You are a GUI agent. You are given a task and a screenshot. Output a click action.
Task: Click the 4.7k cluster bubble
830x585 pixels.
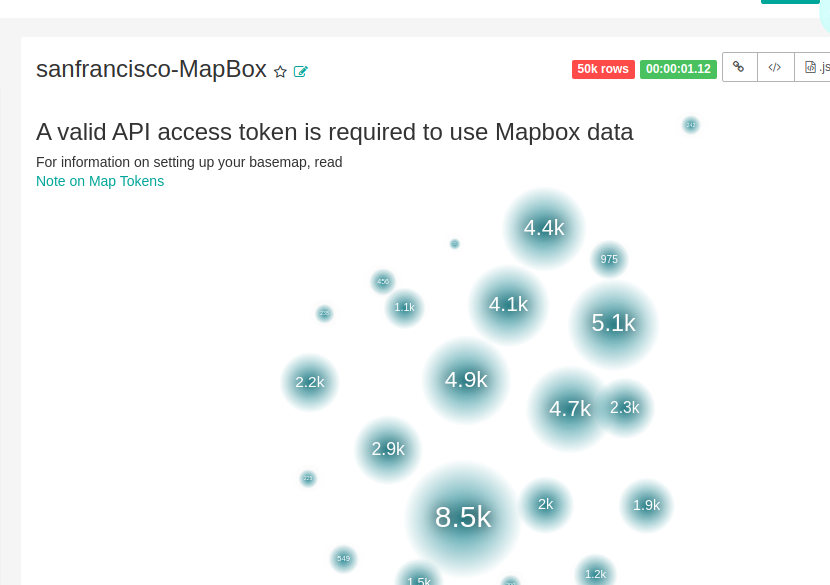click(569, 409)
